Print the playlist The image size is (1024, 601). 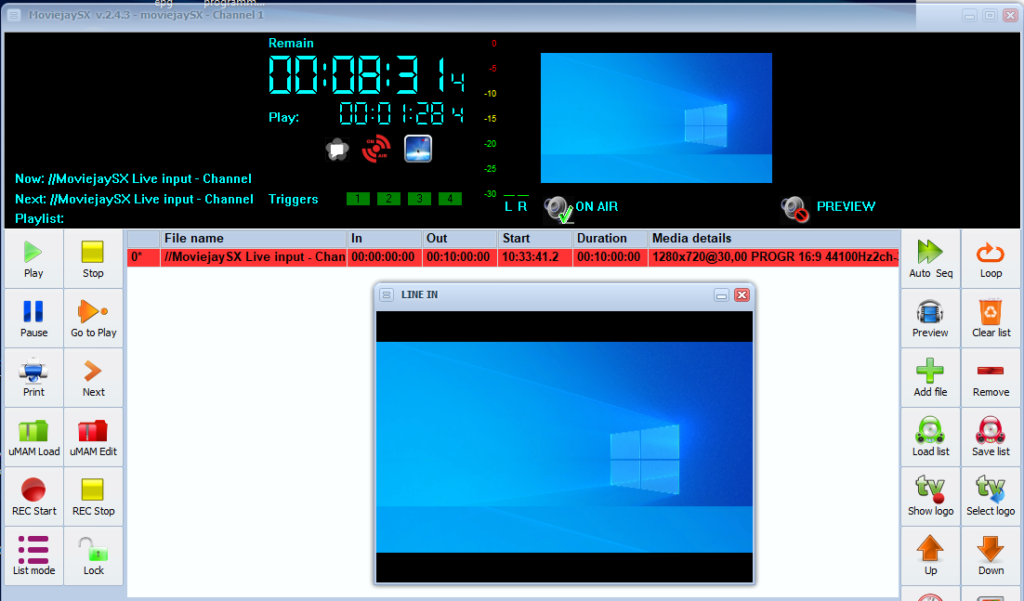[33, 378]
